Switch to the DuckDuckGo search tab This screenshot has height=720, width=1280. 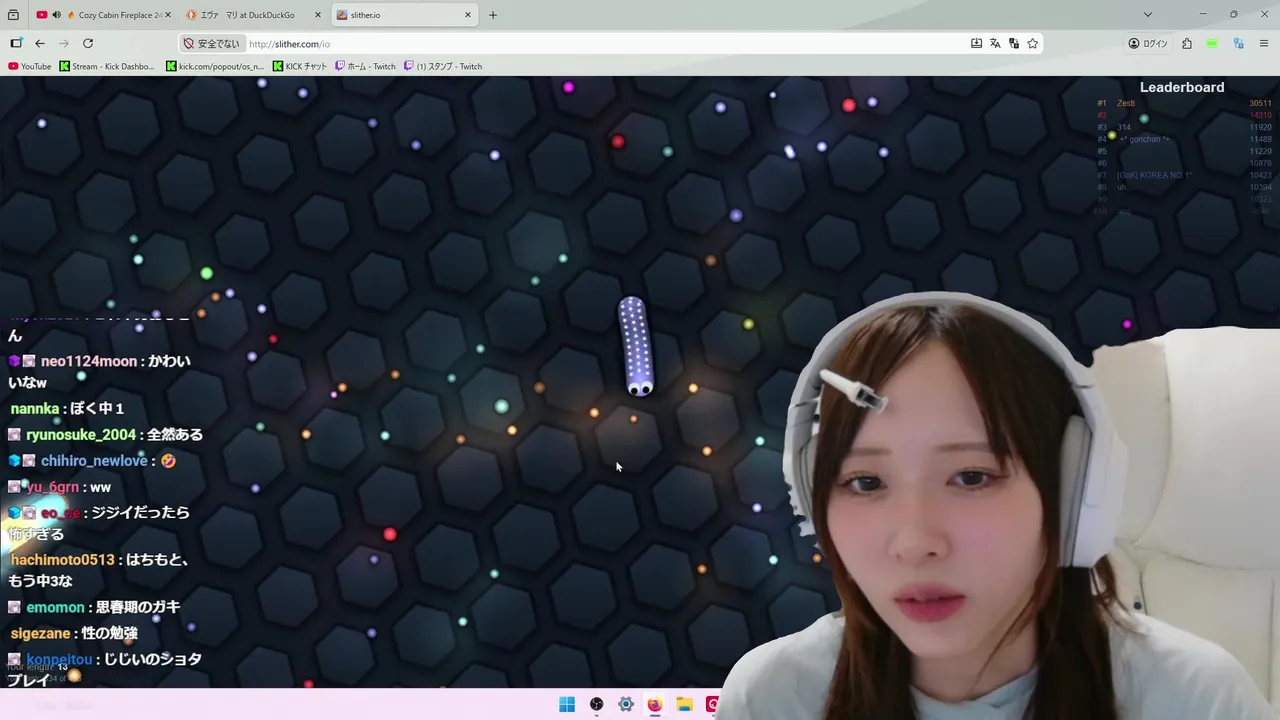click(x=255, y=15)
